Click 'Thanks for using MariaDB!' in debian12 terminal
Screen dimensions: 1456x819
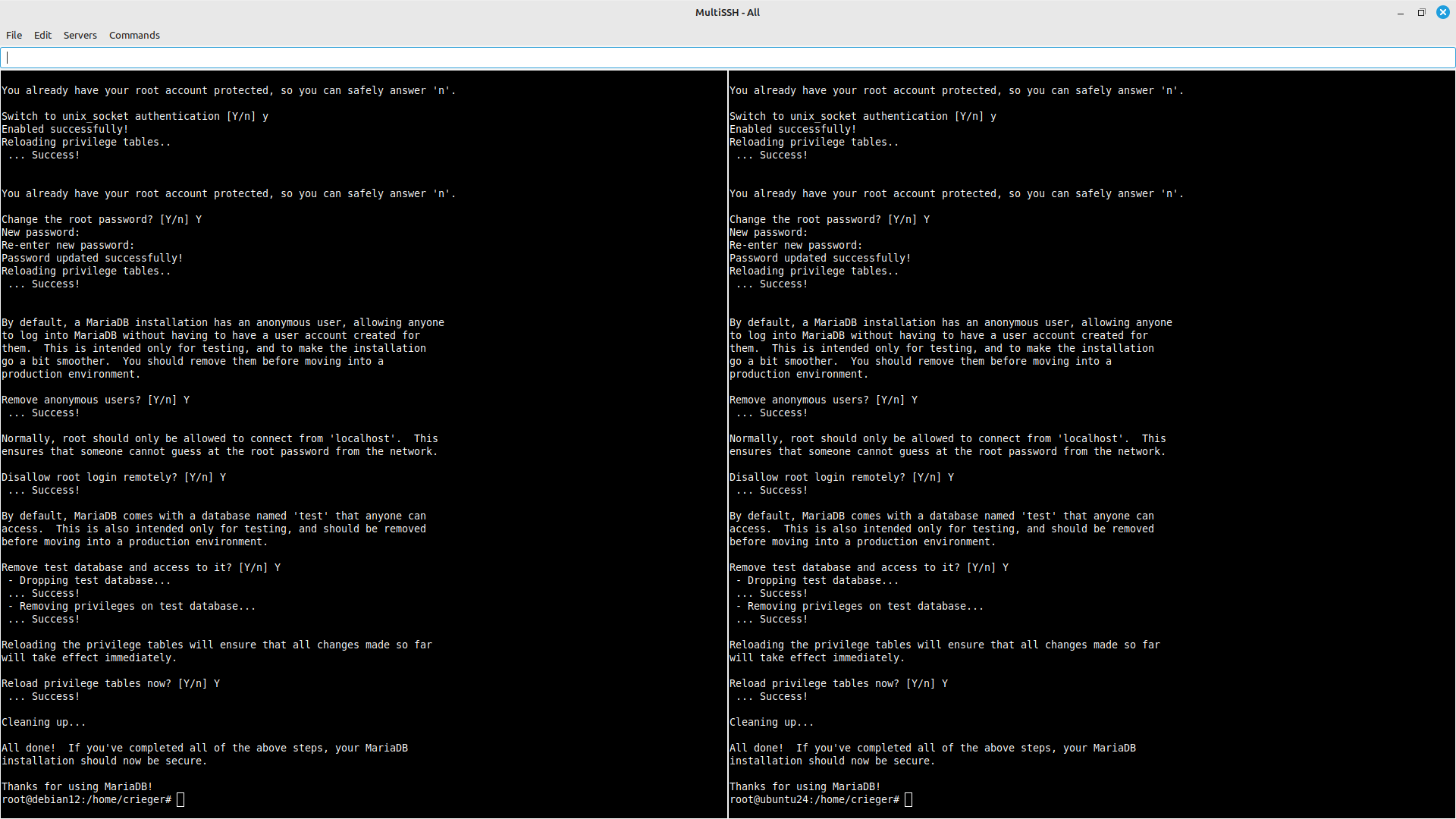(x=77, y=786)
